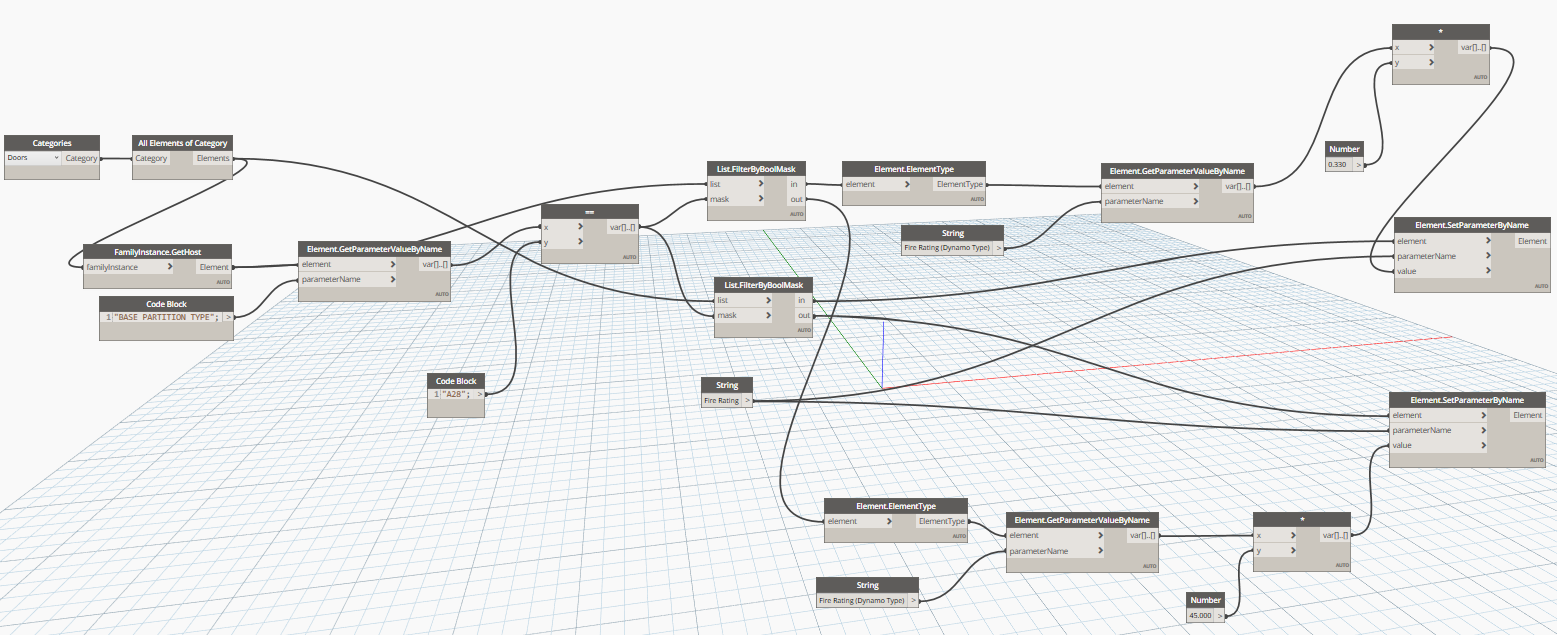The width and height of the screenshot is (1557, 635).
Task: Select the upper Element.ElementType node title
Action: click(x=914, y=169)
